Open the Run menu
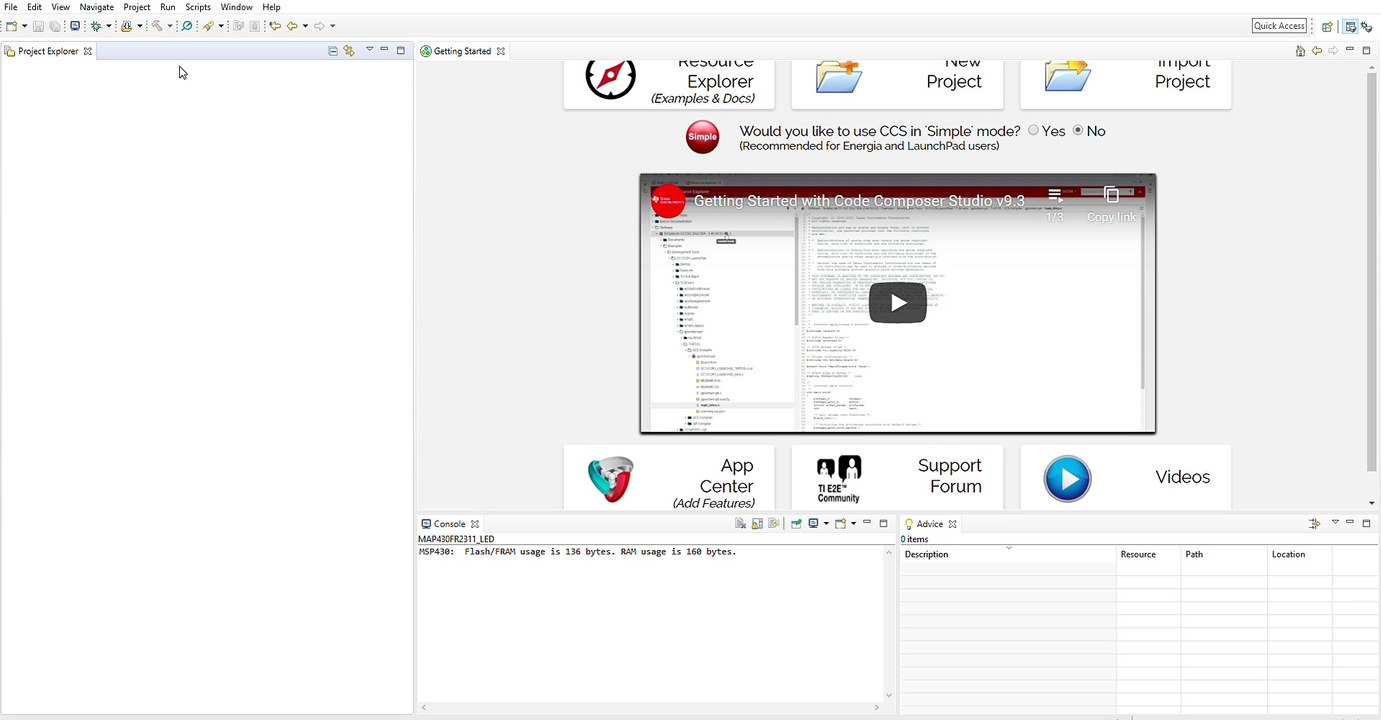The image size is (1381, 720). tap(168, 7)
